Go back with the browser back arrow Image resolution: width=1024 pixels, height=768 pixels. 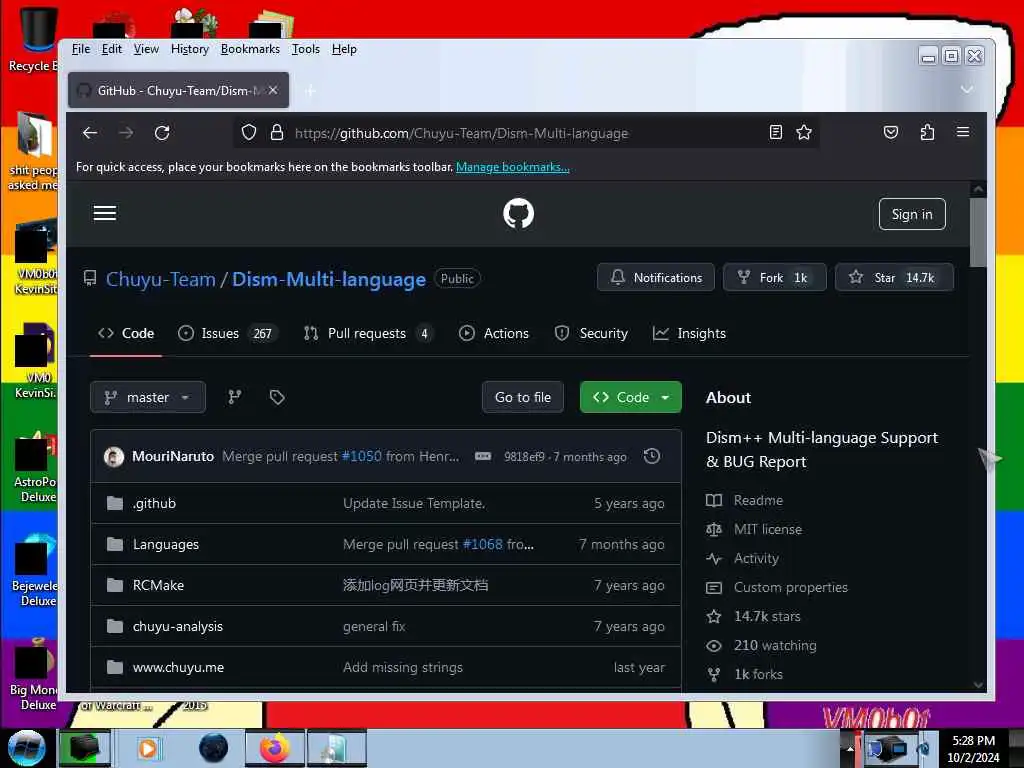tap(90, 133)
